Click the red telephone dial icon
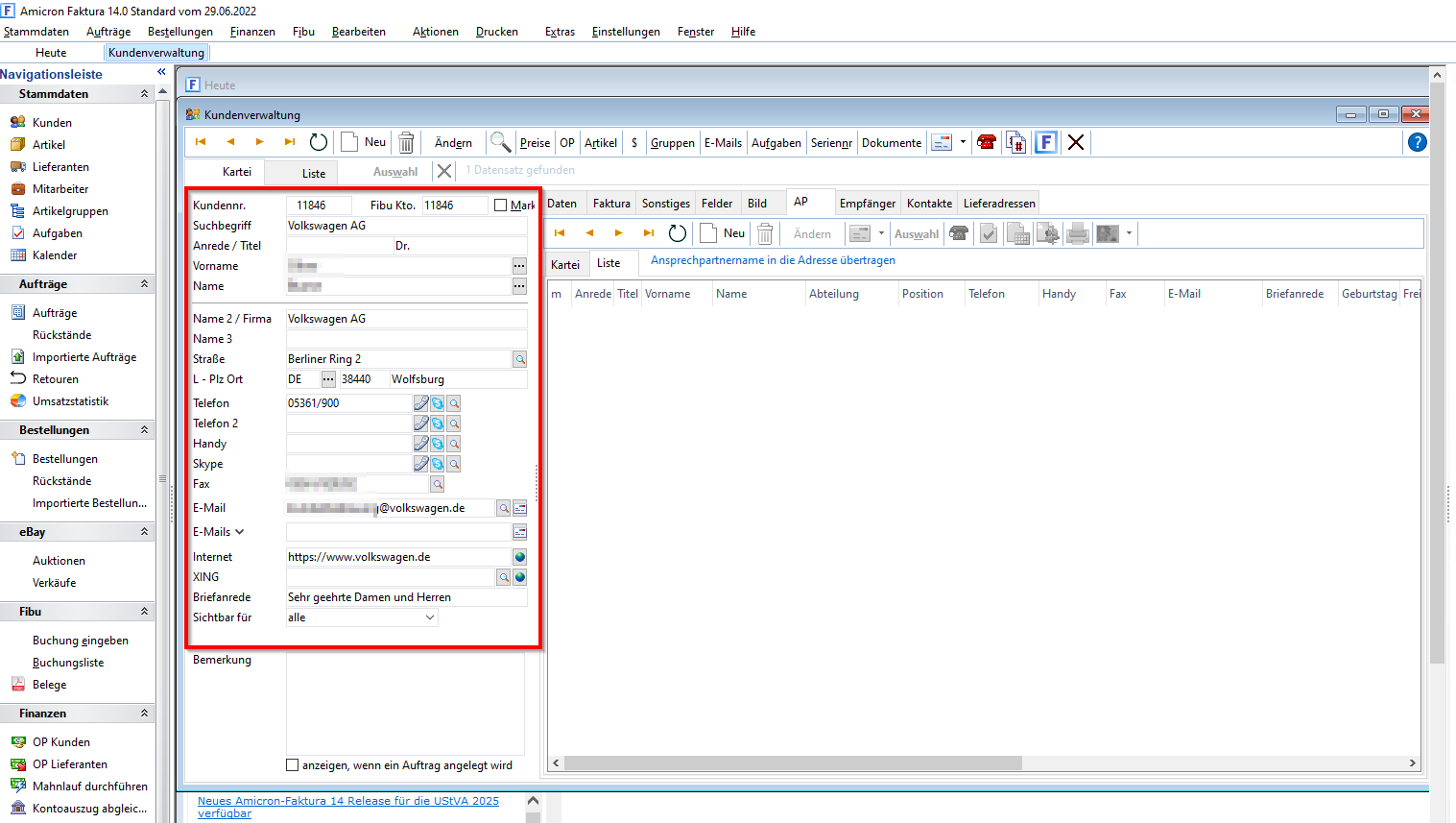 (x=986, y=142)
